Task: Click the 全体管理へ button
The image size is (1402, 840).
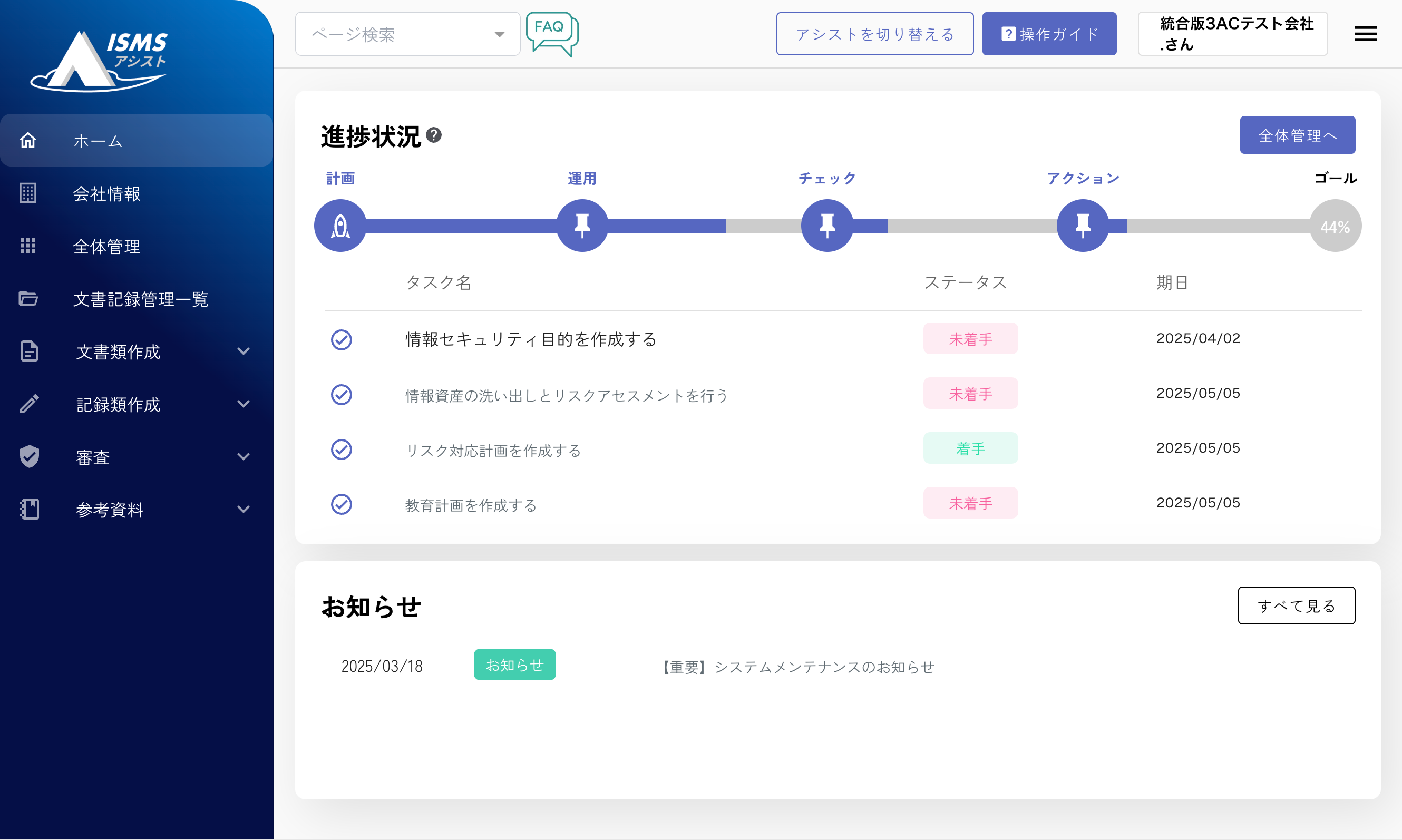Action: coord(1297,135)
